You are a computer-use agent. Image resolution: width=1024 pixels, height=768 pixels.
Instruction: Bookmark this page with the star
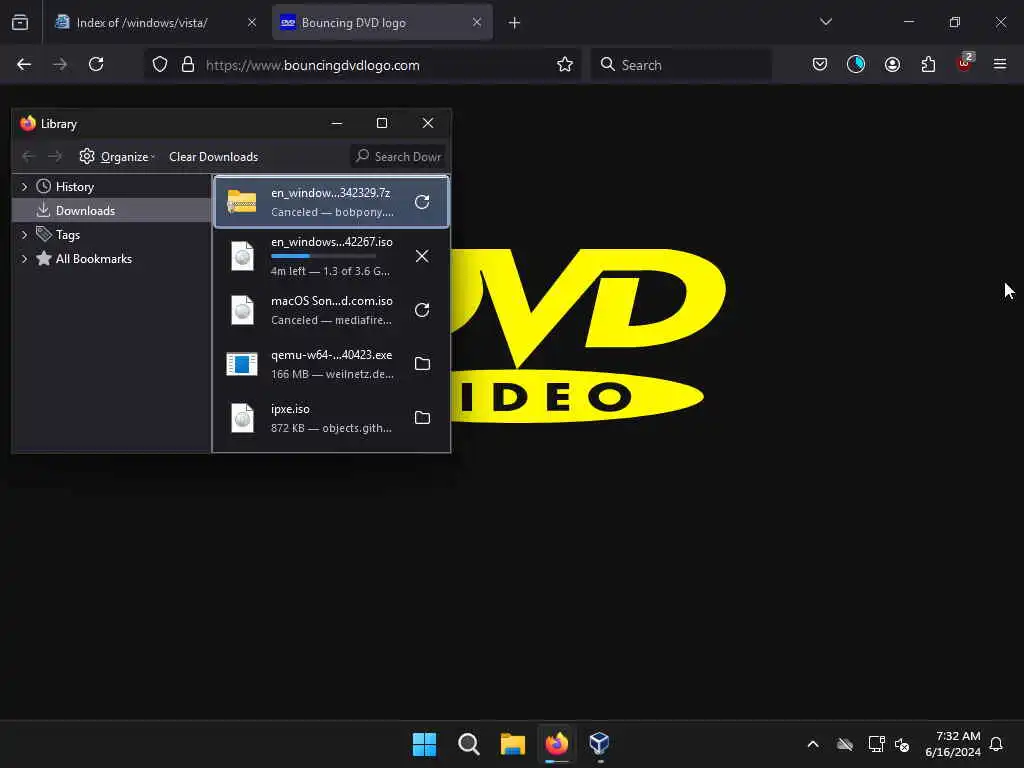coord(565,64)
